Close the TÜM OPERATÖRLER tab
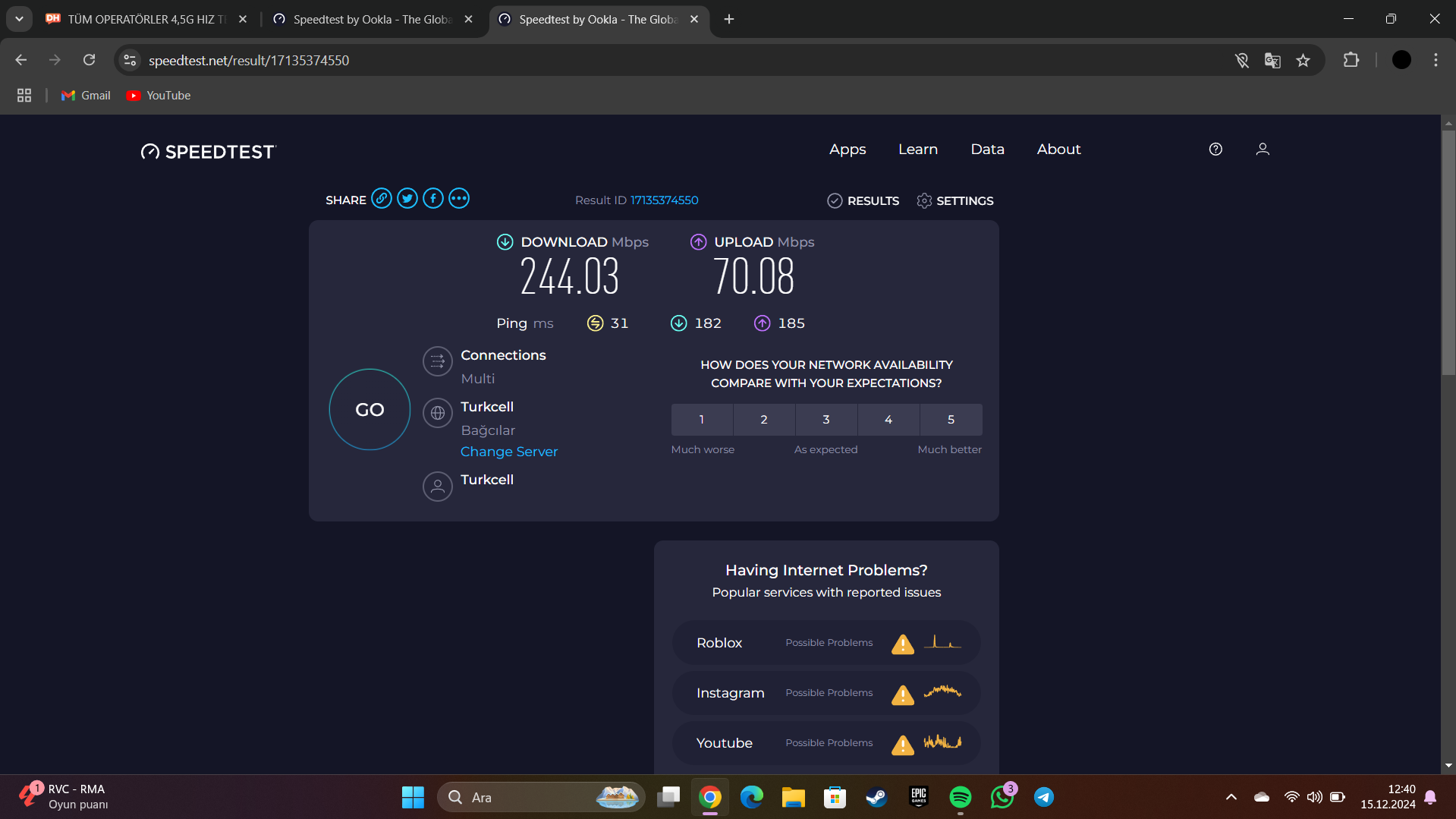The width and height of the screenshot is (1456, 819). click(243, 19)
